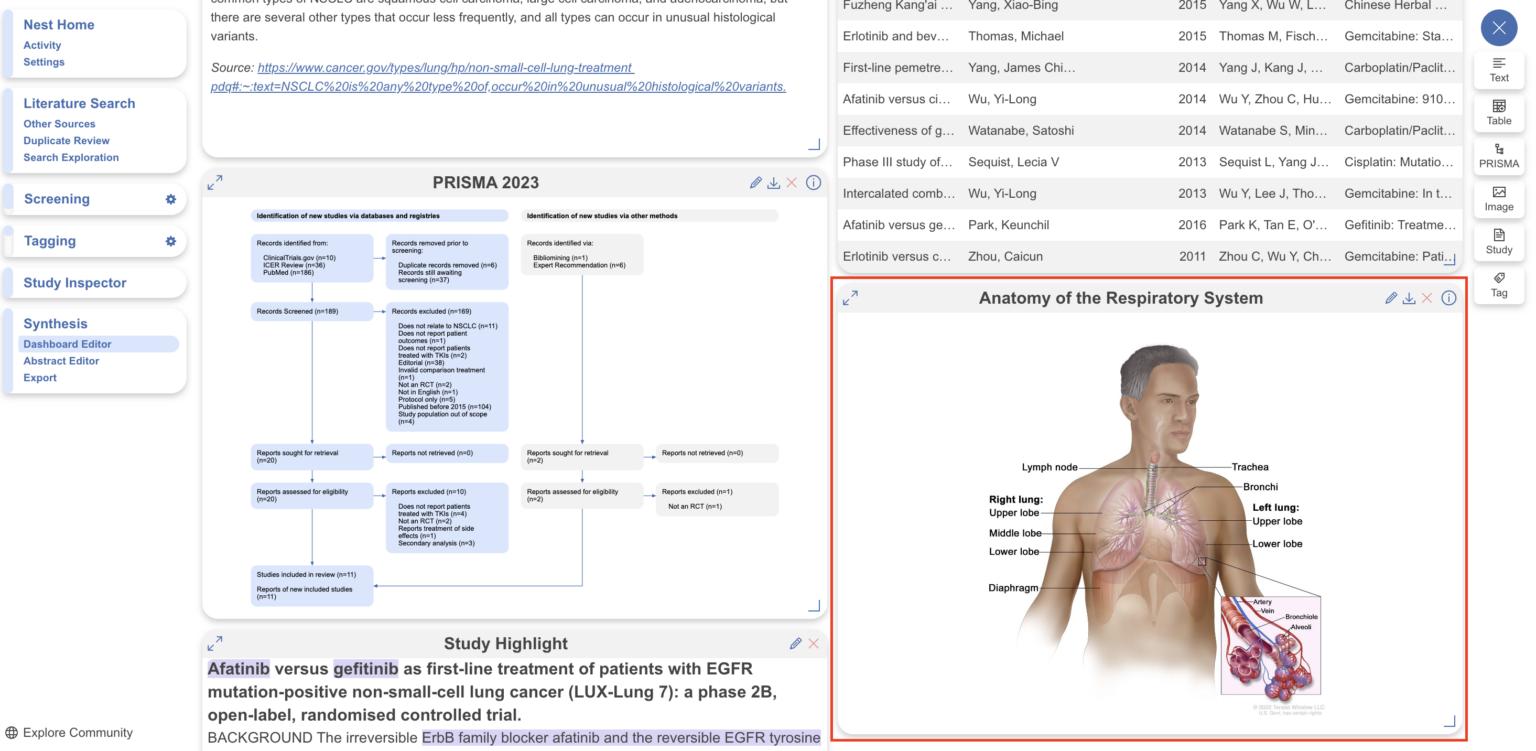Image resolution: width=1536 pixels, height=751 pixels.
Task: Select the Park, Keunchil table row
Action: pyautogui.click(x=1149, y=225)
